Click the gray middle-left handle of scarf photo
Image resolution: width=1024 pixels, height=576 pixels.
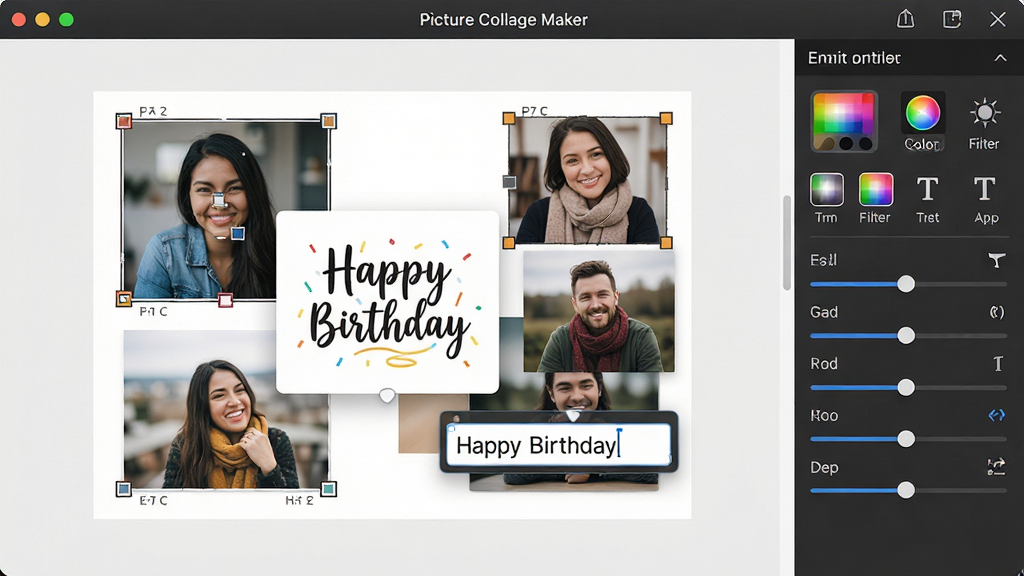click(509, 182)
